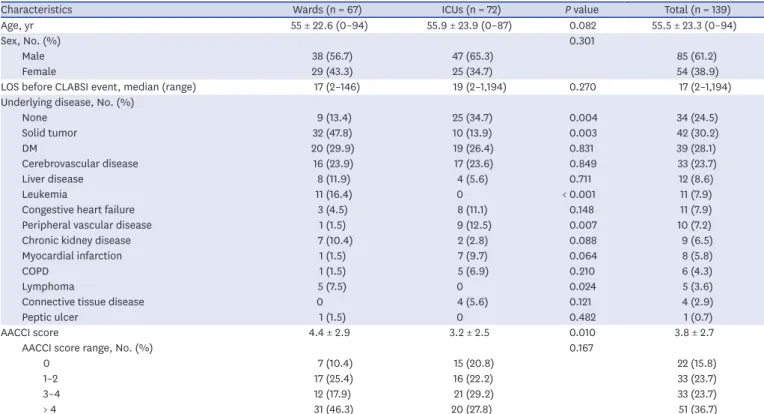This screenshot has width=764, height=414.
Task: Click peptic ulcer total '1 (0.7)'
Action: [x=697, y=317]
